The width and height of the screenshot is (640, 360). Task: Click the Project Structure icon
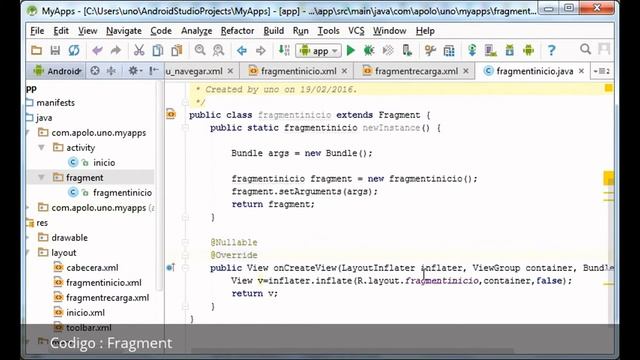(449, 50)
